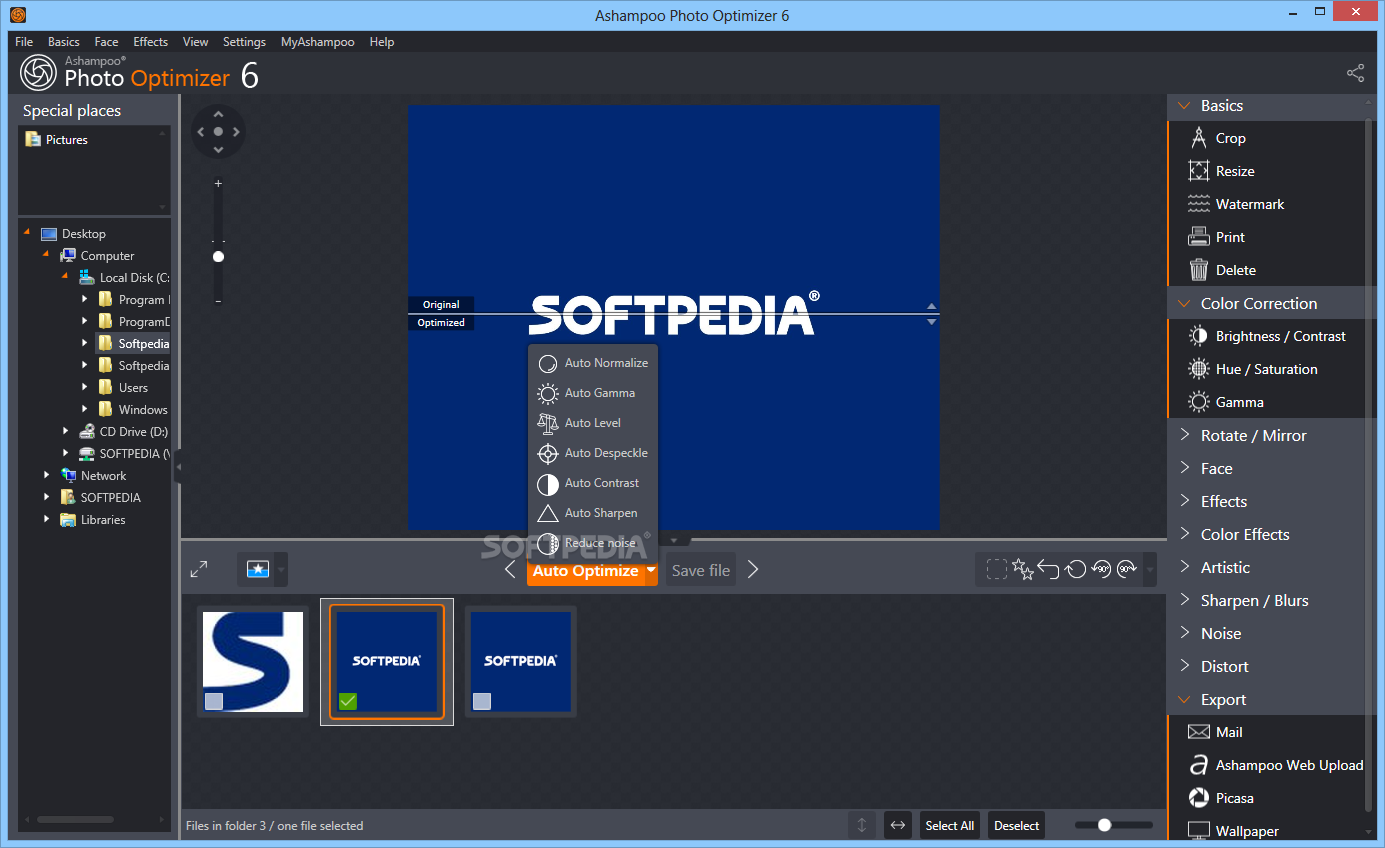The height and width of the screenshot is (848, 1385).
Task: Click the dashed selection rectangle tool
Action: [x=997, y=569]
